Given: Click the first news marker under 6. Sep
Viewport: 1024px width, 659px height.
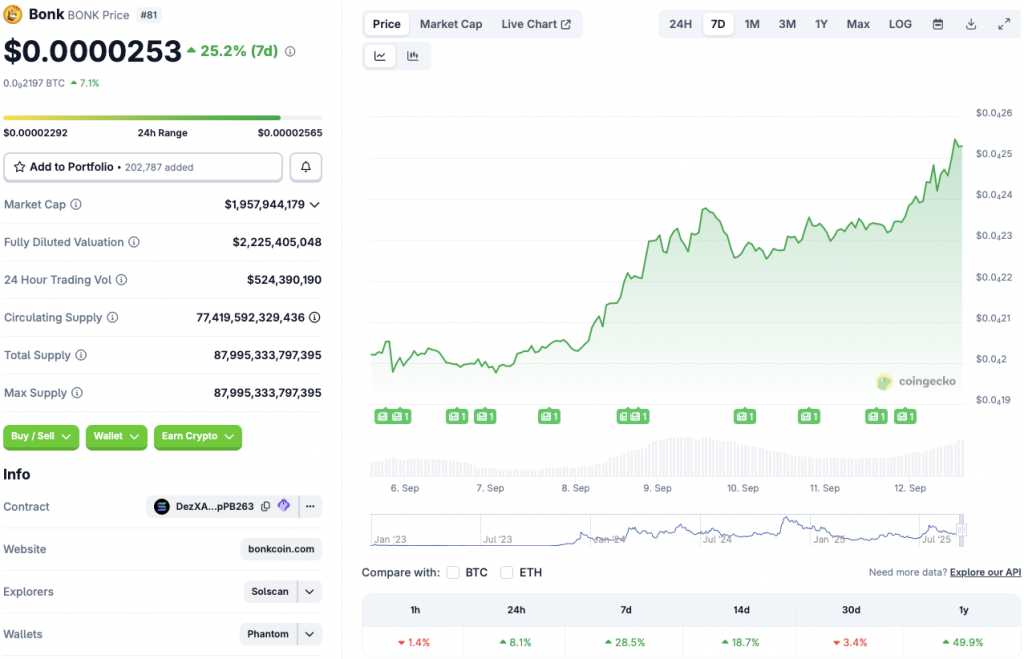Looking at the screenshot, I should click(383, 416).
